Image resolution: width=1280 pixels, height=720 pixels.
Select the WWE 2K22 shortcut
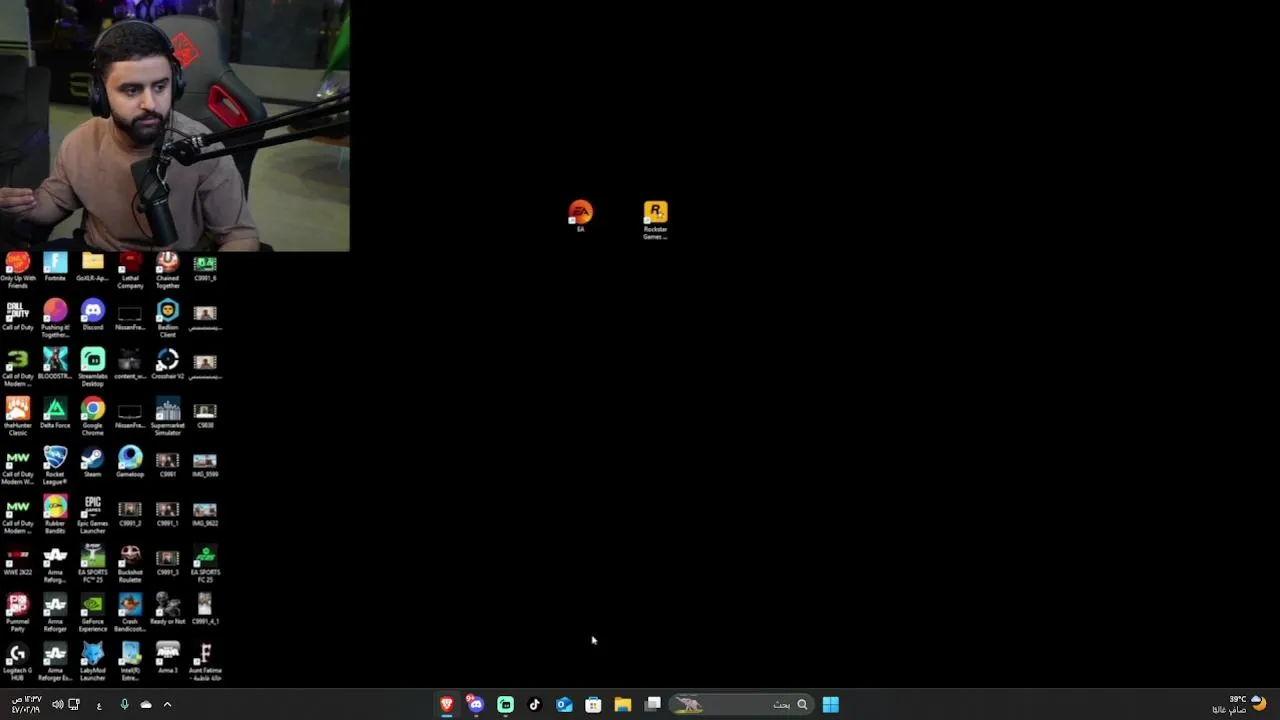[x=18, y=561]
